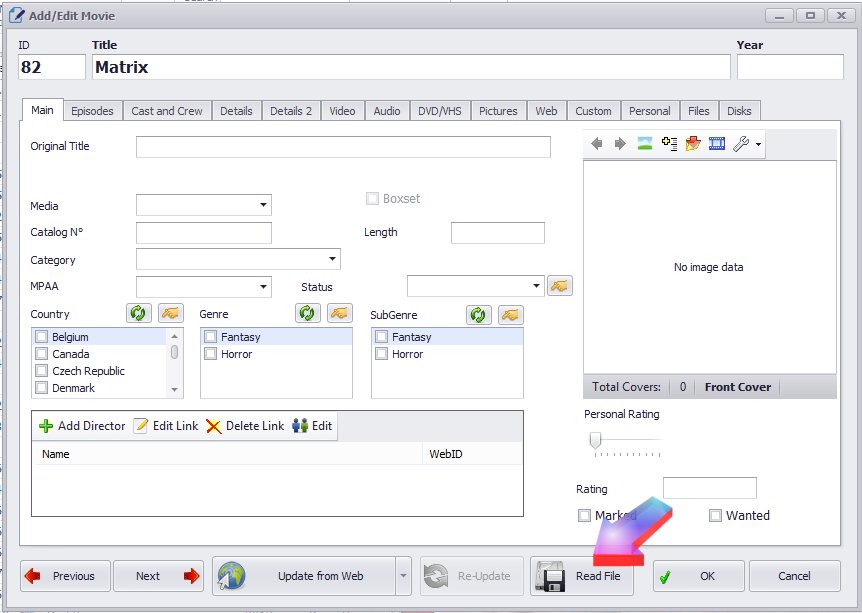Click Add Director plus button
This screenshot has height=613, width=862.
point(82,426)
